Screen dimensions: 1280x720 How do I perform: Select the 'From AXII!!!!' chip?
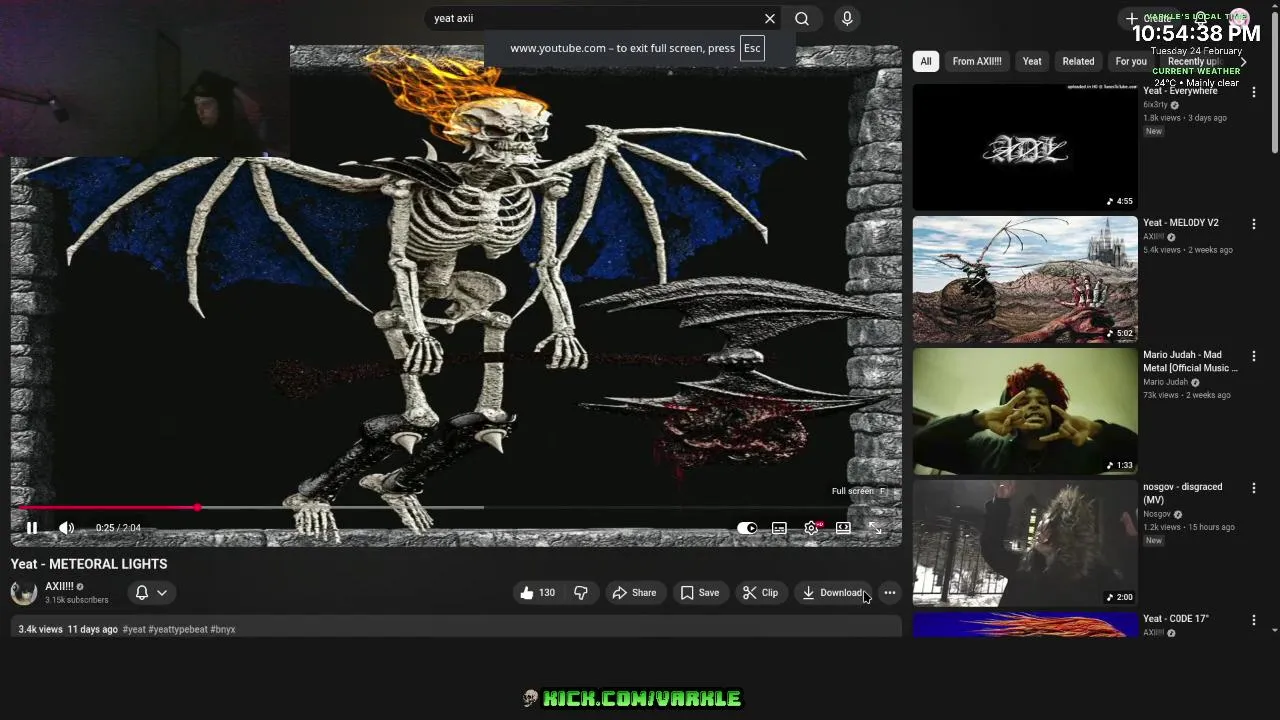[x=977, y=61]
